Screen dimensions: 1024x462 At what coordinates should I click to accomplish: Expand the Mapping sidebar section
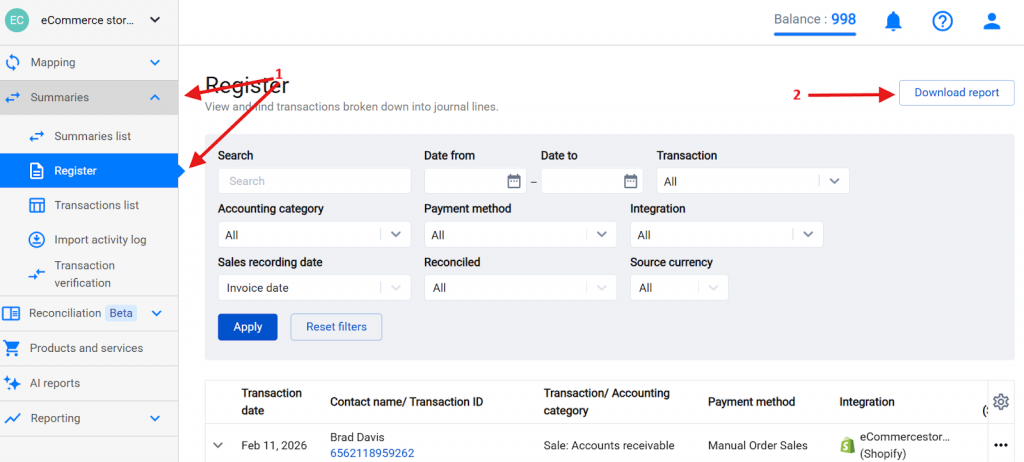point(155,62)
